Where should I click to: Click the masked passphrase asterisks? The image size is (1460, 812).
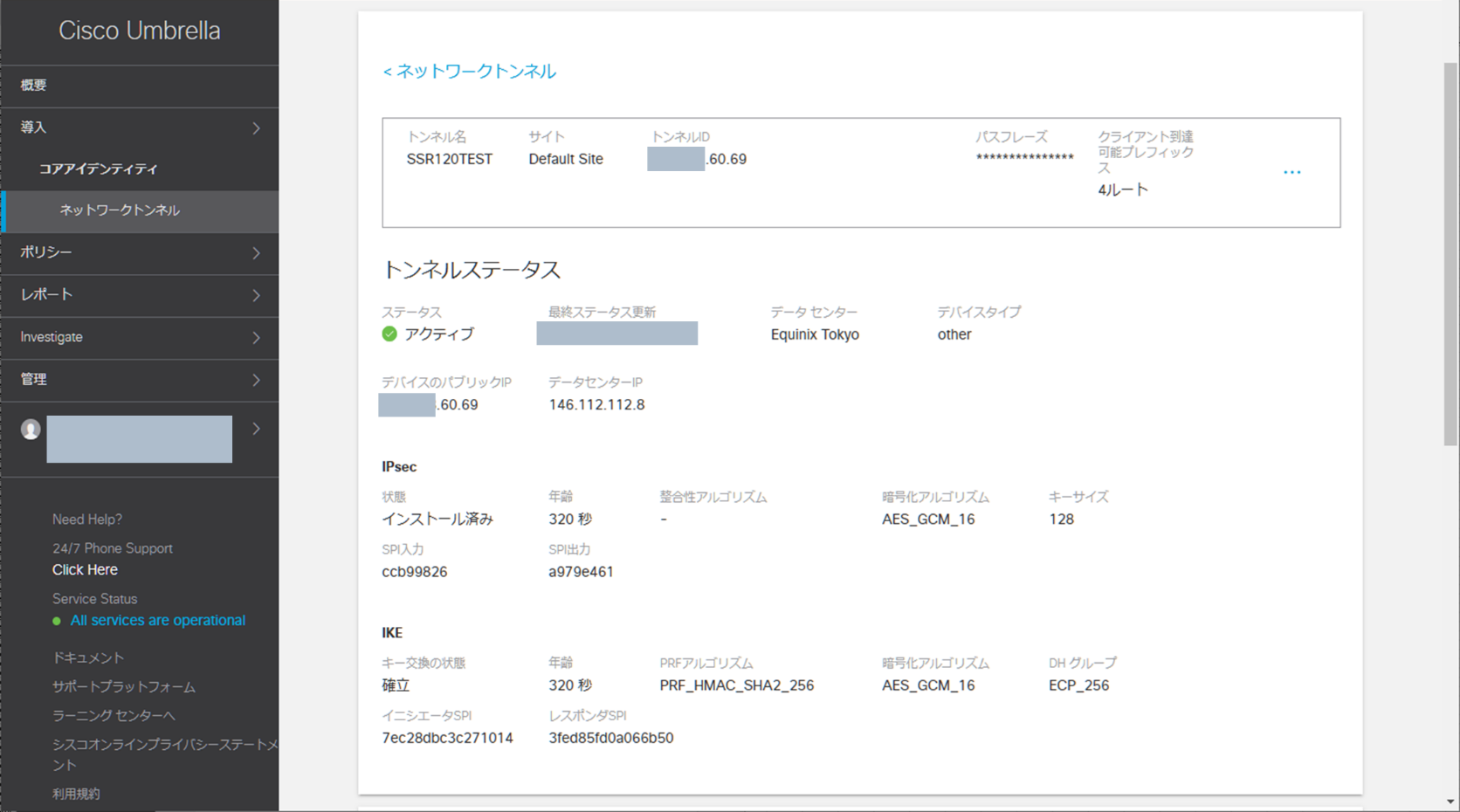point(1025,159)
